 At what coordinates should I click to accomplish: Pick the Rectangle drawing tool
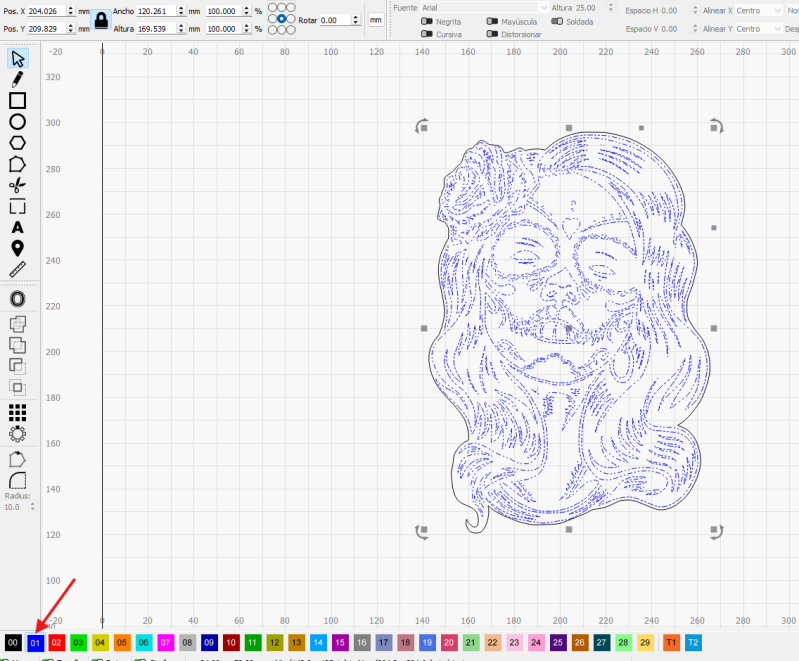tap(17, 100)
